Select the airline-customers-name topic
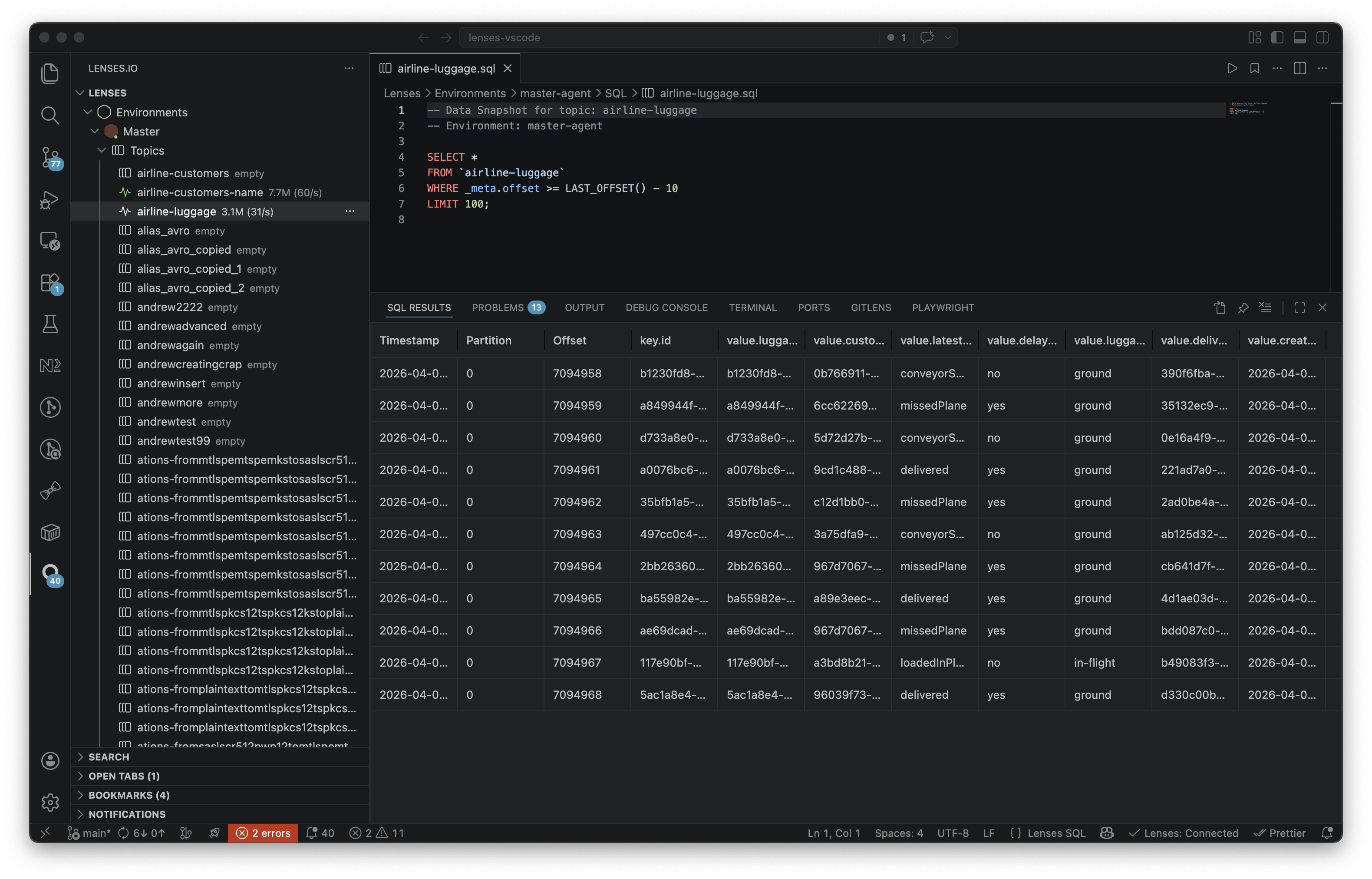The width and height of the screenshot is (1372, 879). tap(220, 192)
